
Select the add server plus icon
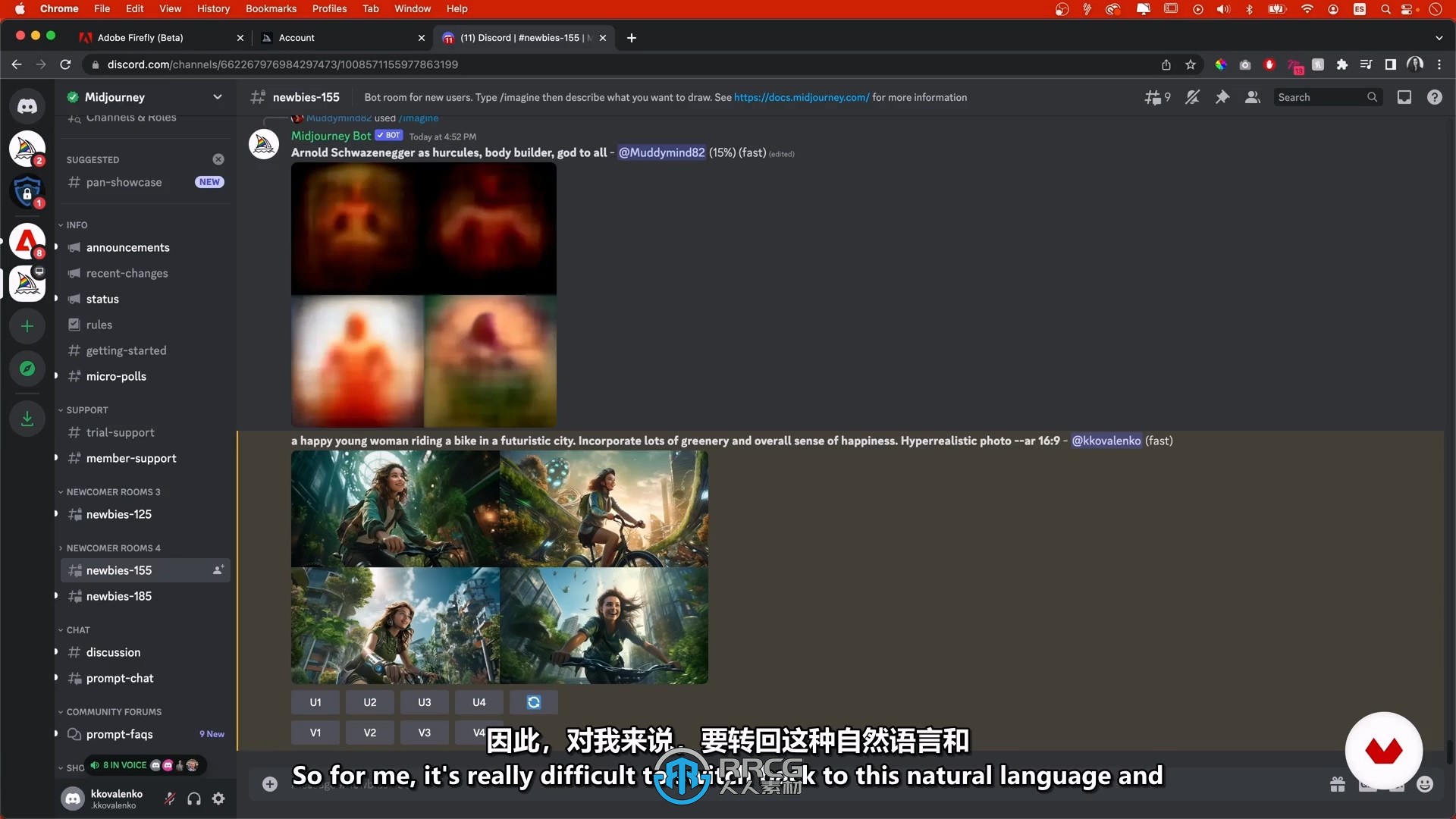pos(27,322)
